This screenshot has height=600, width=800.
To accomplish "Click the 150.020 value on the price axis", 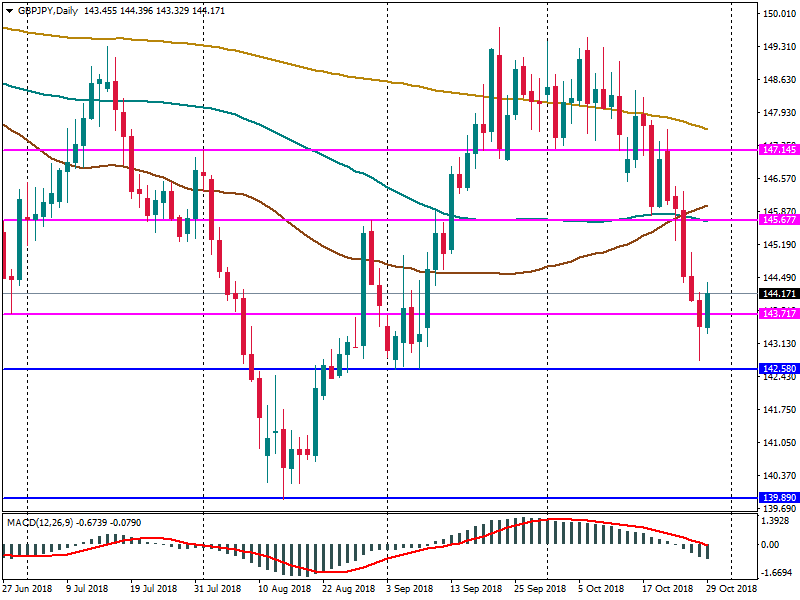I will tap(776, 14).
